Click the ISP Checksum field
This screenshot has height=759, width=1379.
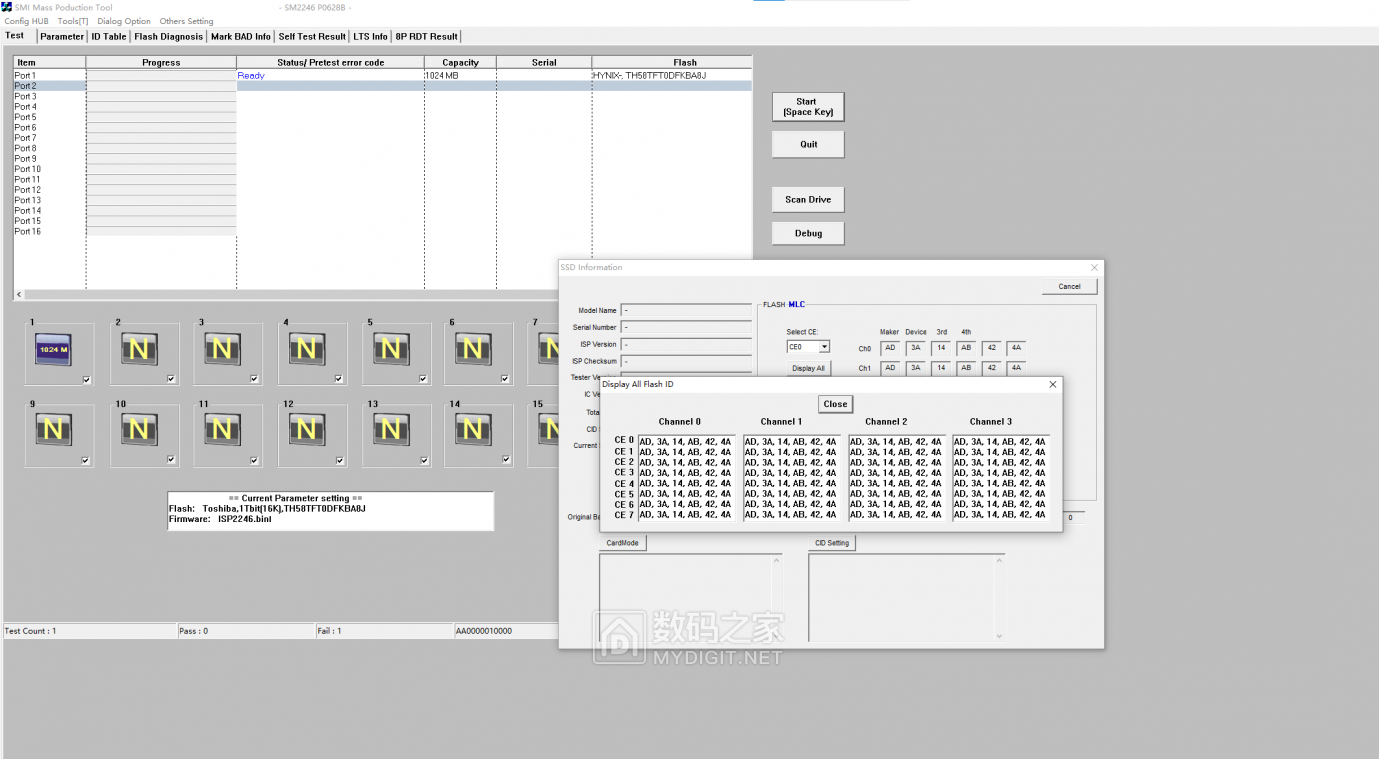[686, 361]
